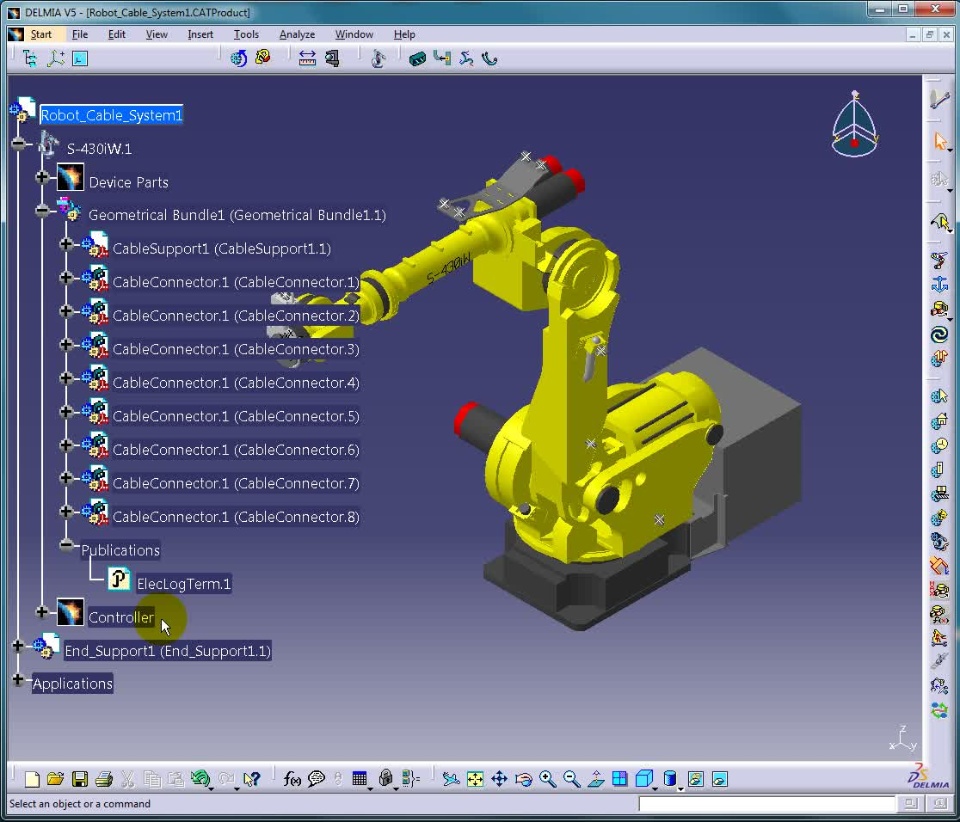Open the Tools menu
960x822 pixels.
coord(246,34)
